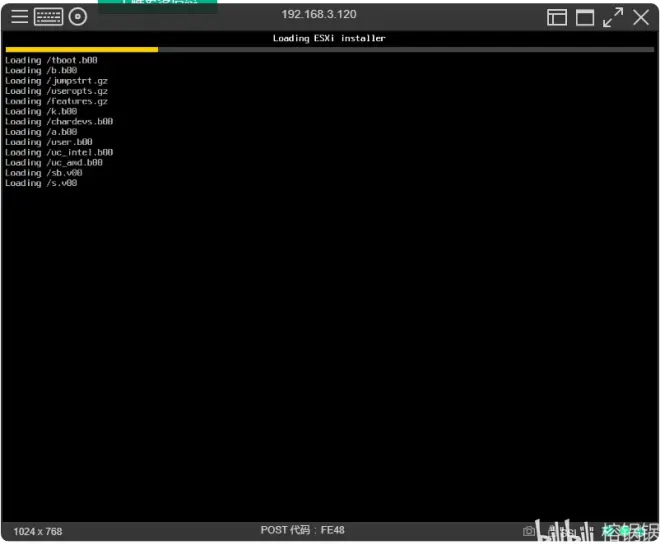660x545 pixels.
Task: Click the 'Loading /s.v00' line
Action: click(41, 183)
